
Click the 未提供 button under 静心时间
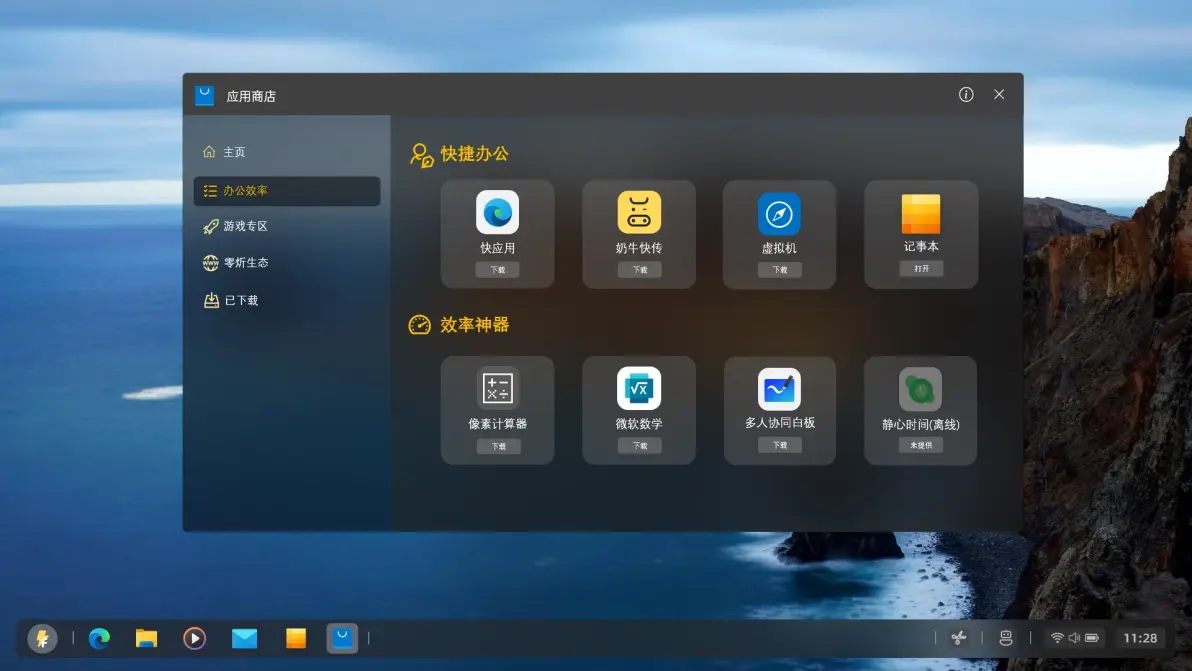pos(921,445)
